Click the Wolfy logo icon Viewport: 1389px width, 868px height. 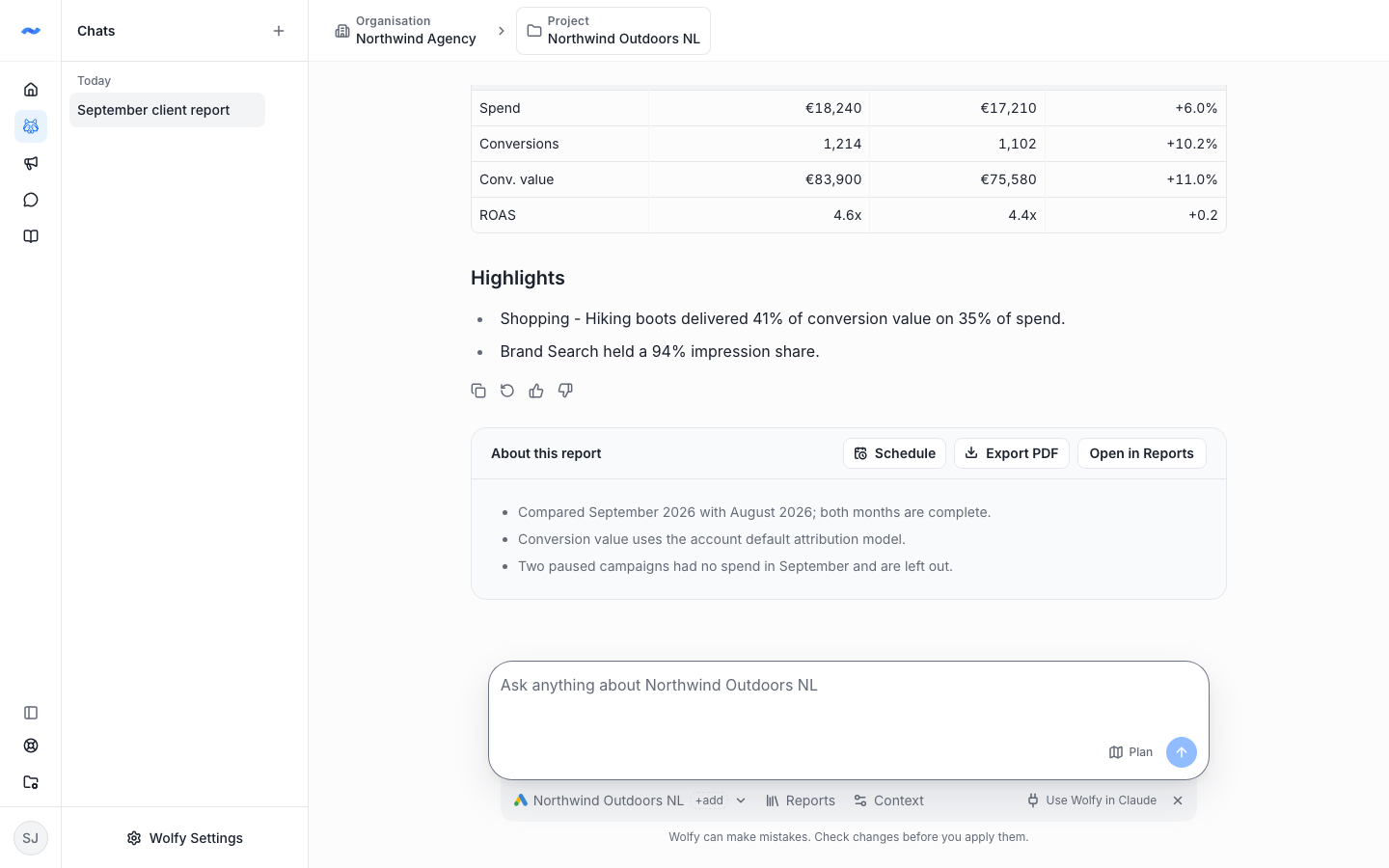[31, 31]
